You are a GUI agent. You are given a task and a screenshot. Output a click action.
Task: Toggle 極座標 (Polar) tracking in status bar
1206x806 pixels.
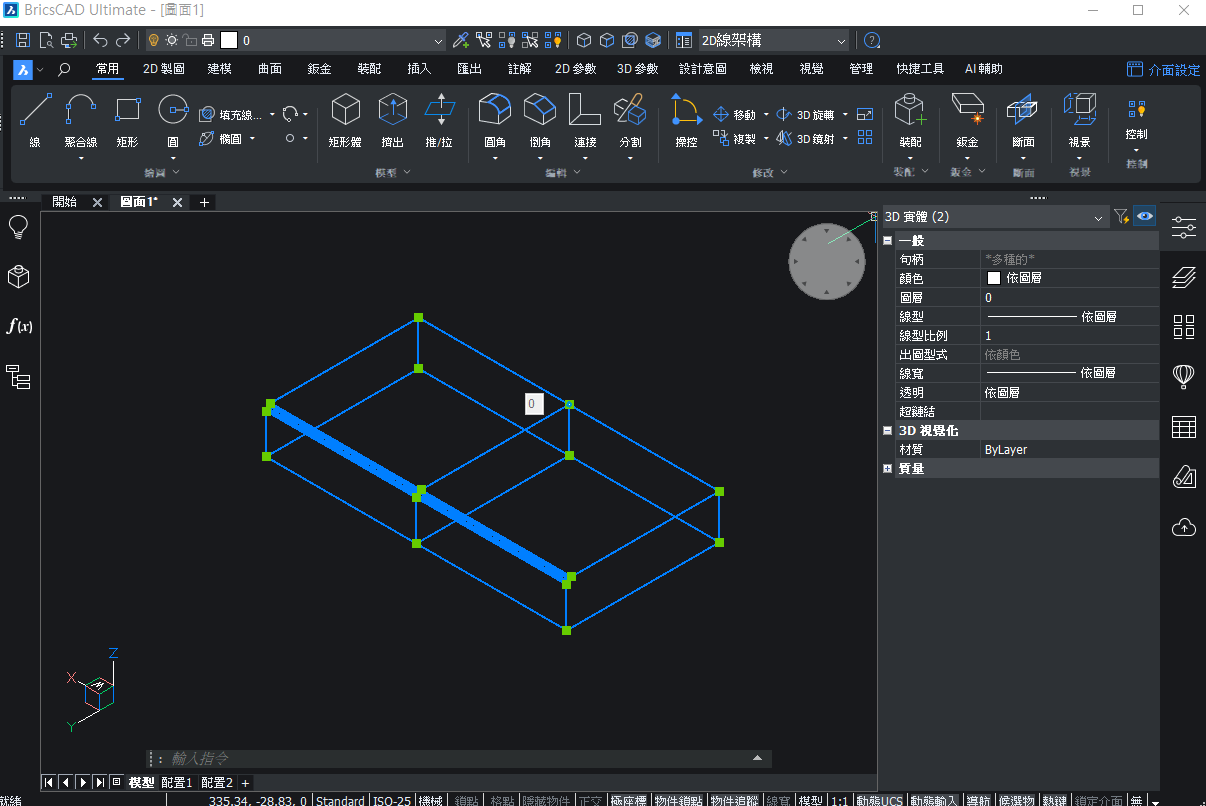pos(629,800)
